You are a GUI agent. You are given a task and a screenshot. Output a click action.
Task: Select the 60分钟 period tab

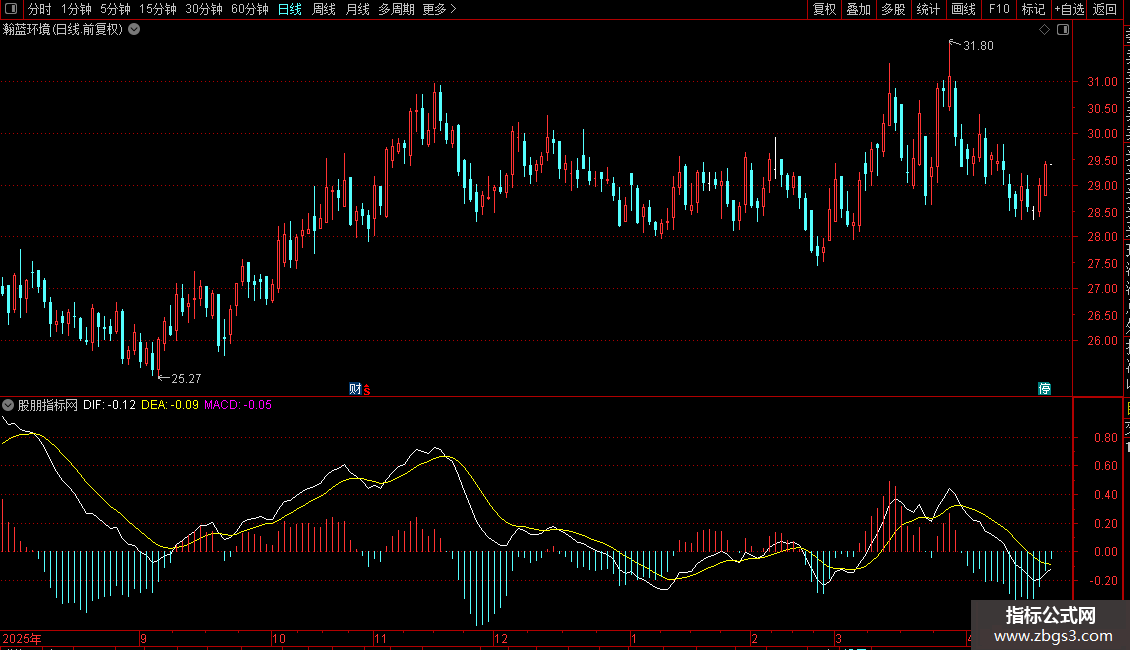coord(249,9)
